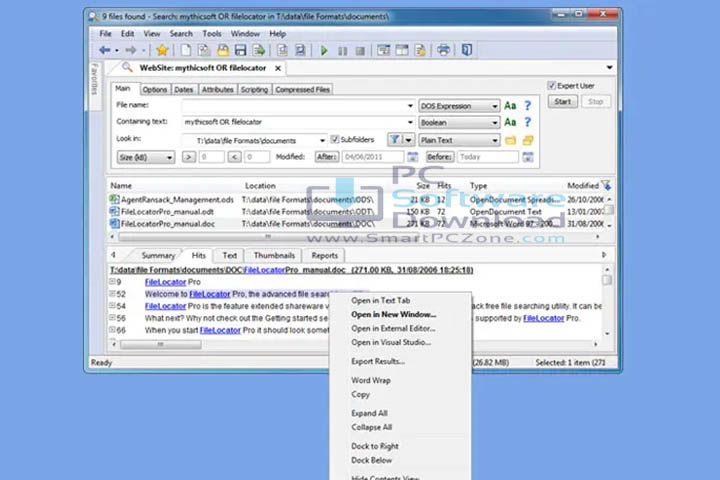Viewport: 720px width, 480px height.
Task: Open the Search menu
Action: tap(181, 34)
